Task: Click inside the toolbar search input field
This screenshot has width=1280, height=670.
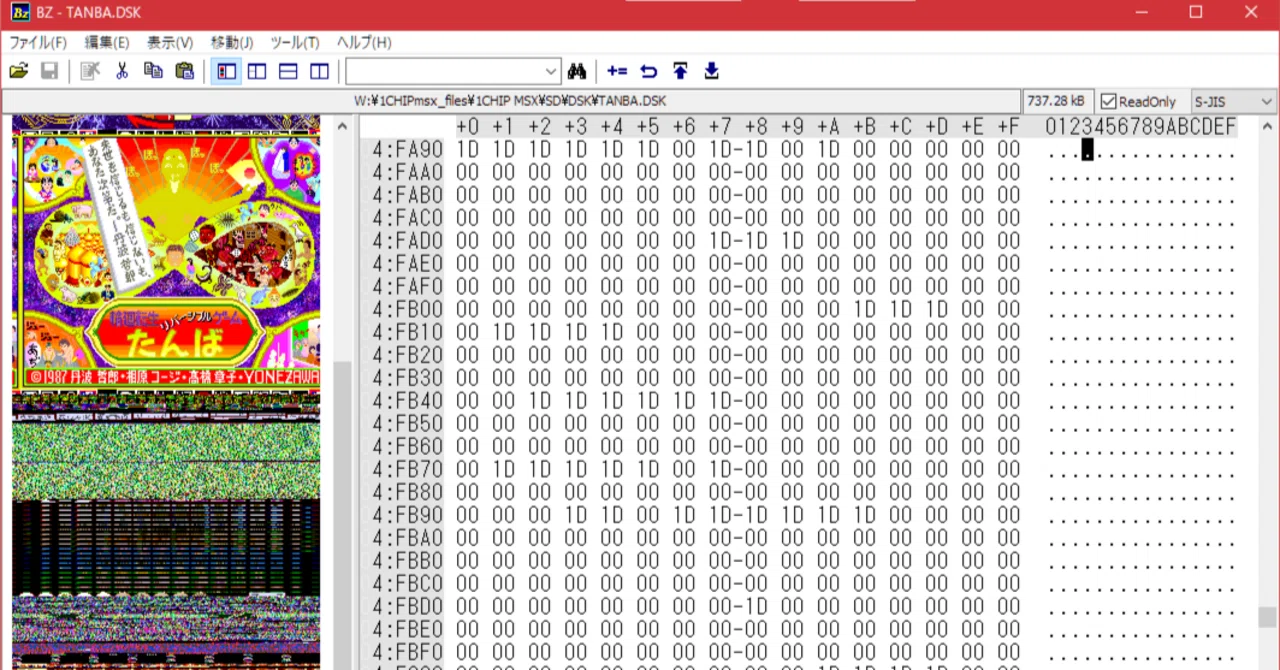Action: click(445, 71)
